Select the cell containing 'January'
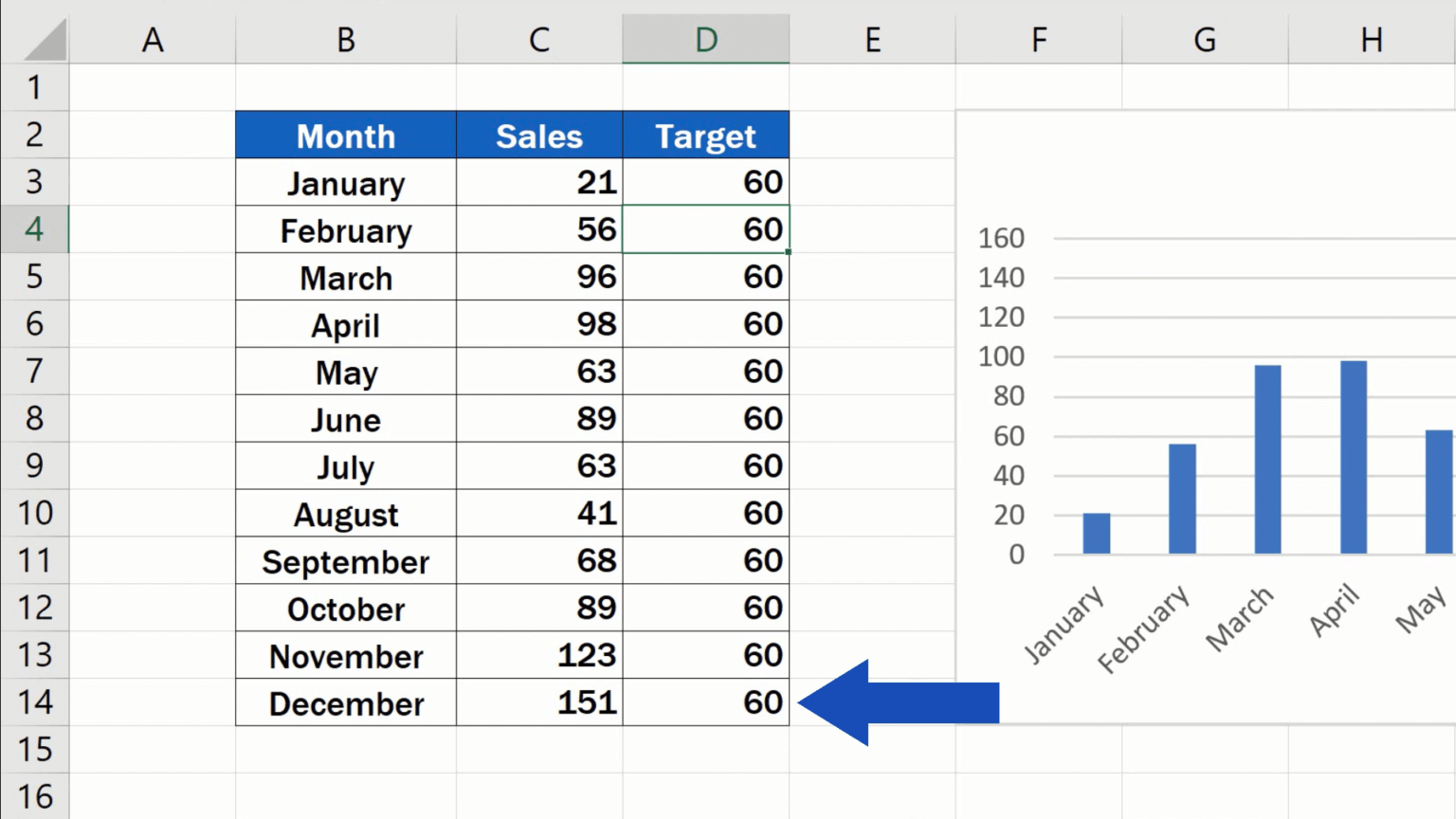Viewport: 1456px width, 819px height. [345, 182]
